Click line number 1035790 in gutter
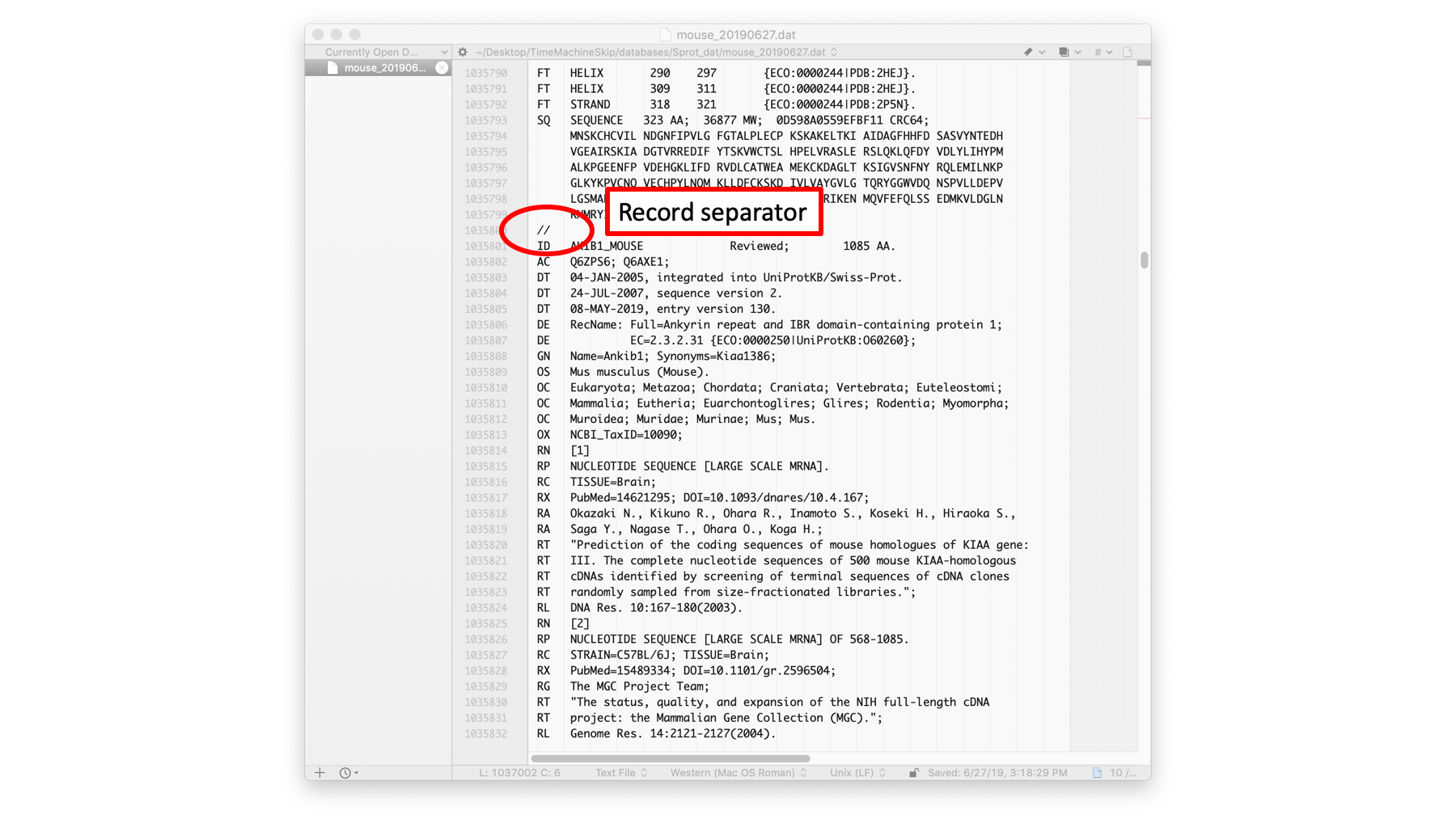 tap(485, 73)
